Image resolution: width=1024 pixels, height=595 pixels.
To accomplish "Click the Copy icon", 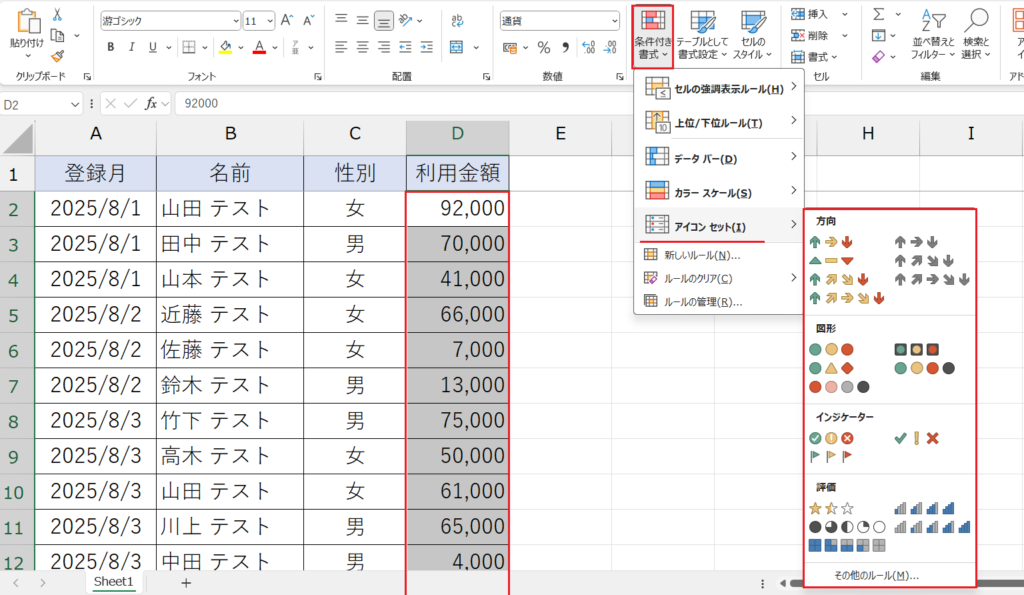I will pos(57,35).
